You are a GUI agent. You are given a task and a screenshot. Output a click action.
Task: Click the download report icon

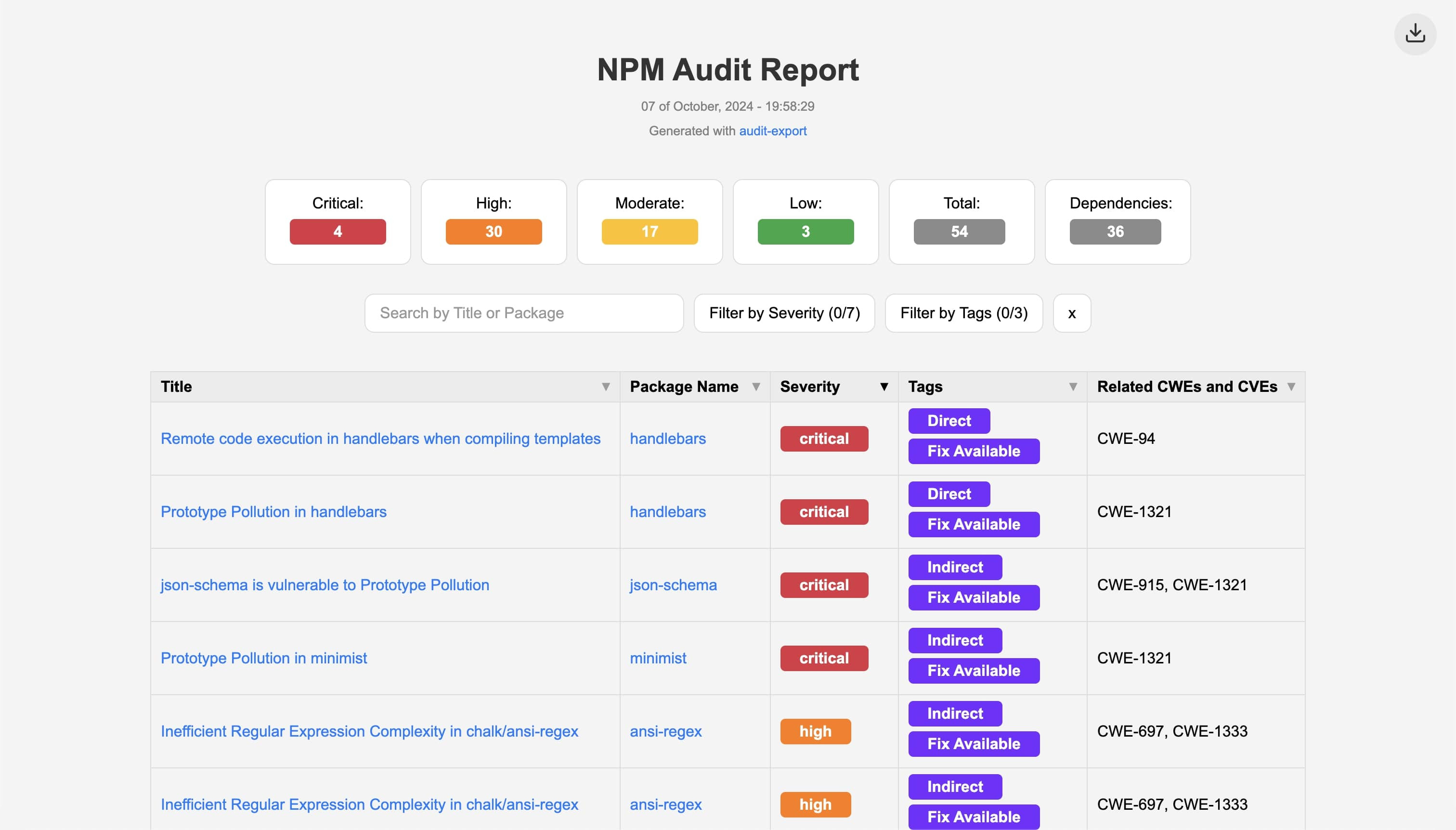(1415, 34)
